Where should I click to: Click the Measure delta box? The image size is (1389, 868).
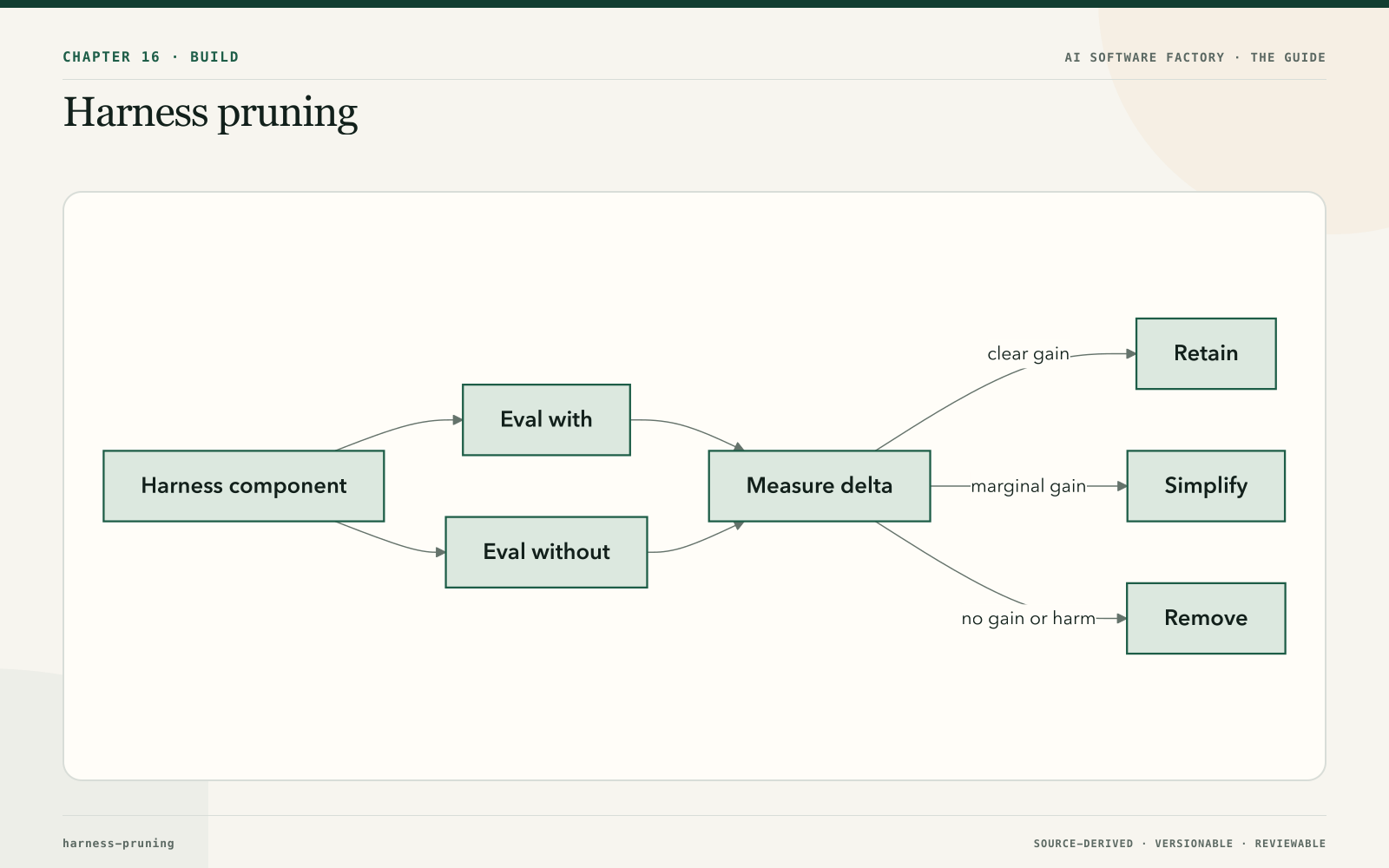point(820,486)
